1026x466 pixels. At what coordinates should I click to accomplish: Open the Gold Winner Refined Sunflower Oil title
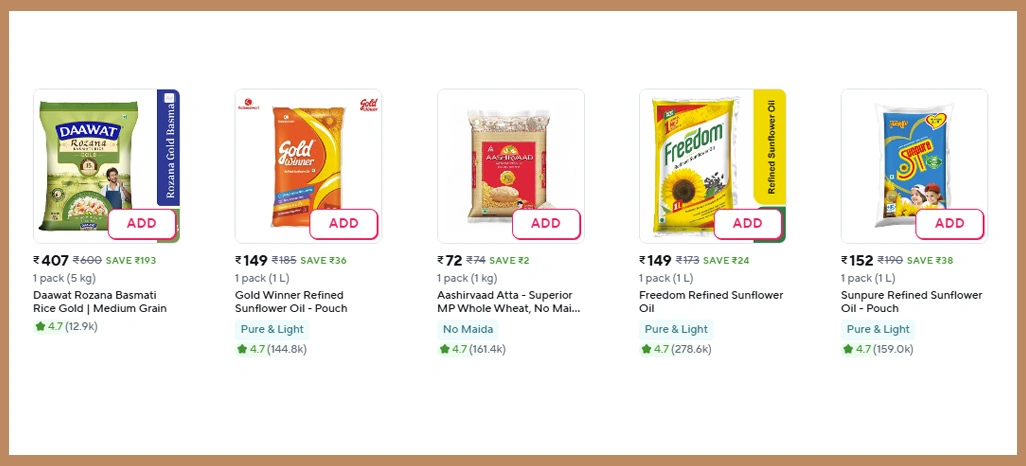pos(289,302)
